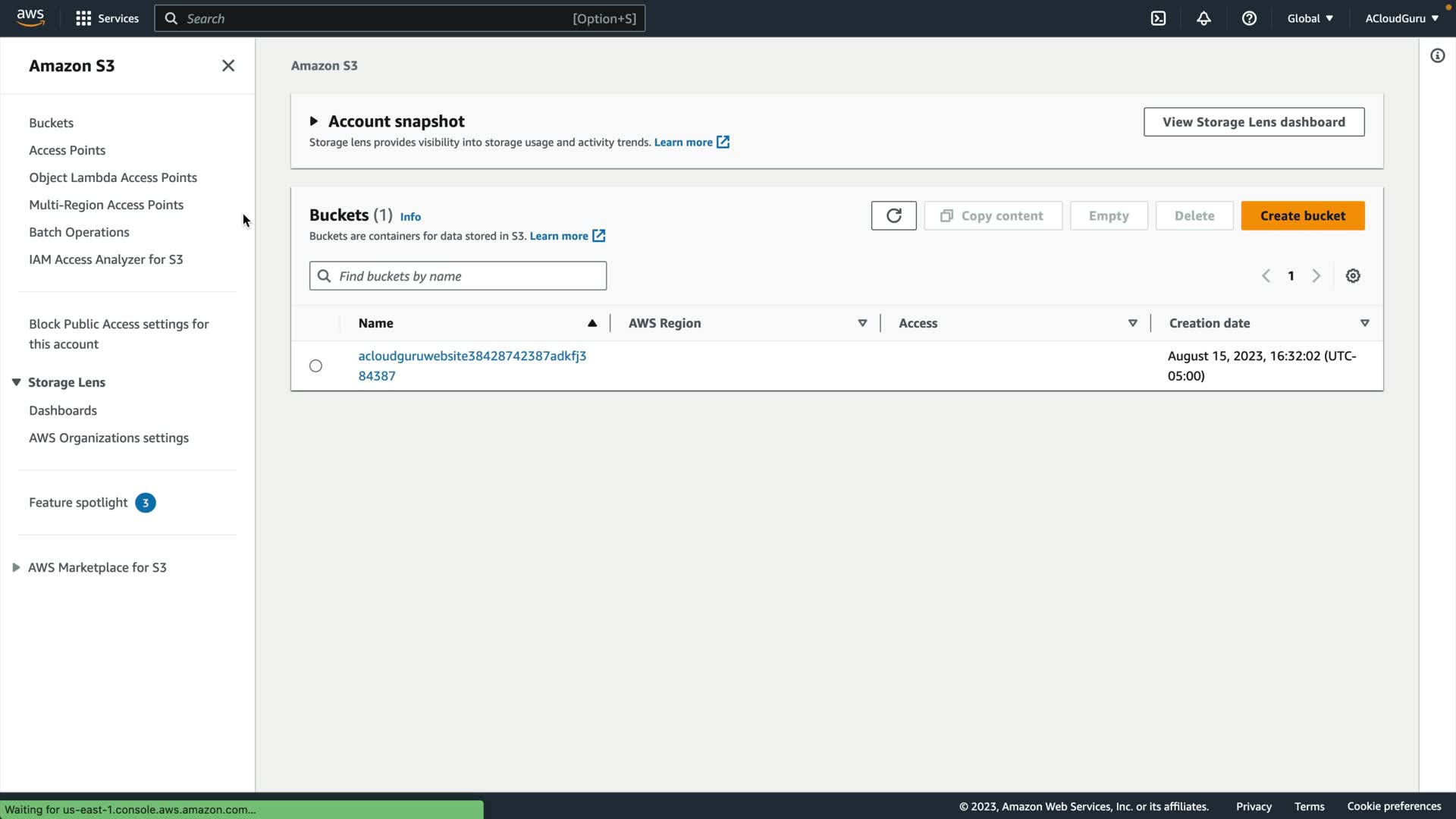Click the AWS logo home icon
Viewport: 1456px width, 819px height.
click(x=30, y=18)
